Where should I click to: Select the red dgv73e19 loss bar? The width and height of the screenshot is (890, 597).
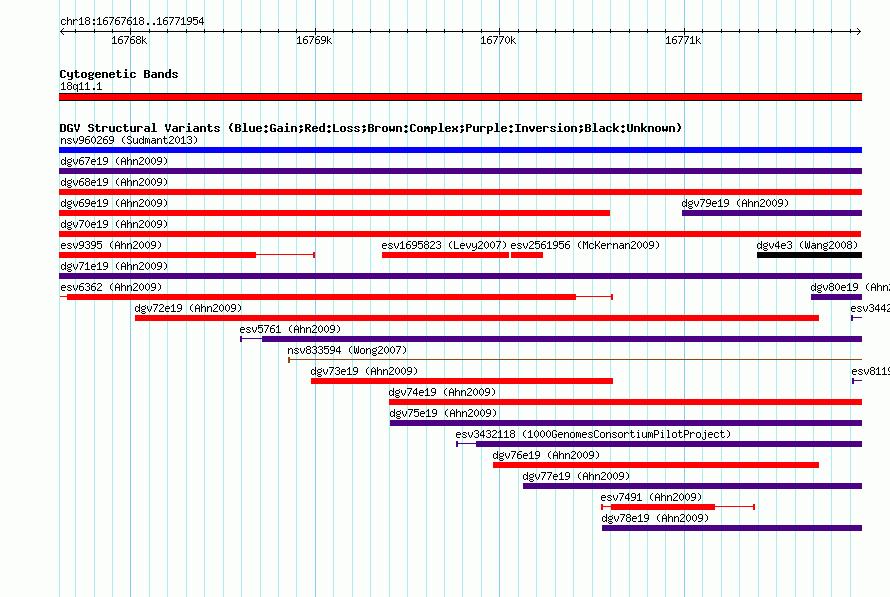(x=462, y=381)
